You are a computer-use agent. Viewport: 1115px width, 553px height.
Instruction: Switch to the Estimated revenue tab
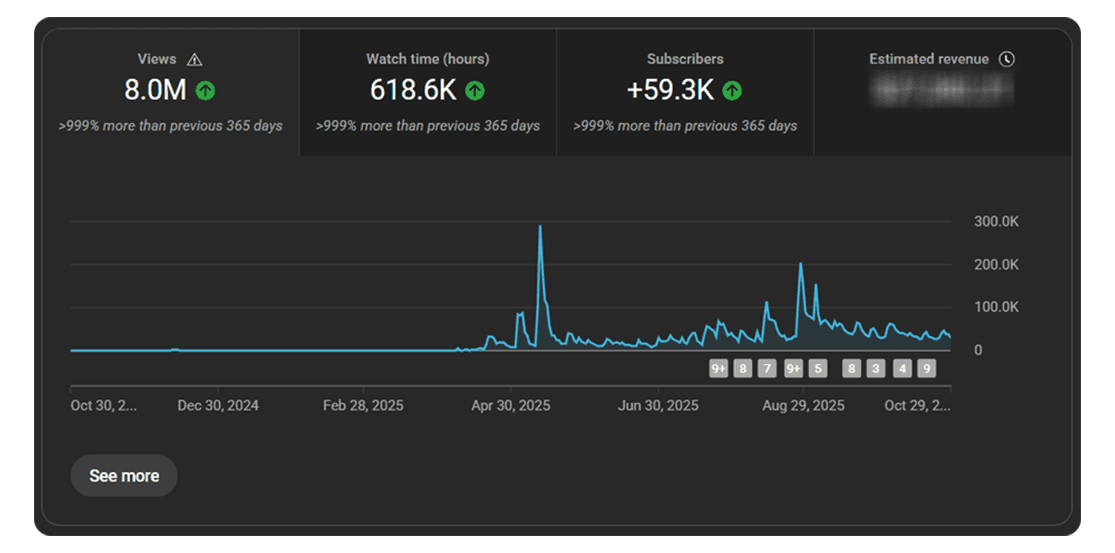coord(942,92)
